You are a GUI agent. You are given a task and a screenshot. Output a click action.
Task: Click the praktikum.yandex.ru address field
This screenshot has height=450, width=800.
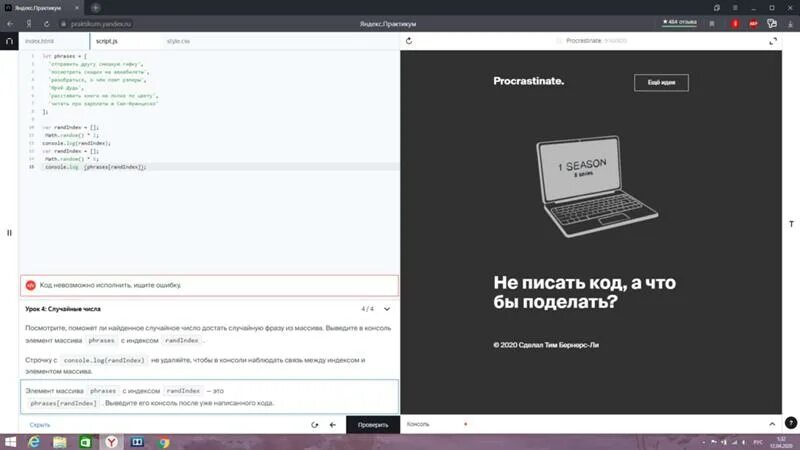[101, 23]
